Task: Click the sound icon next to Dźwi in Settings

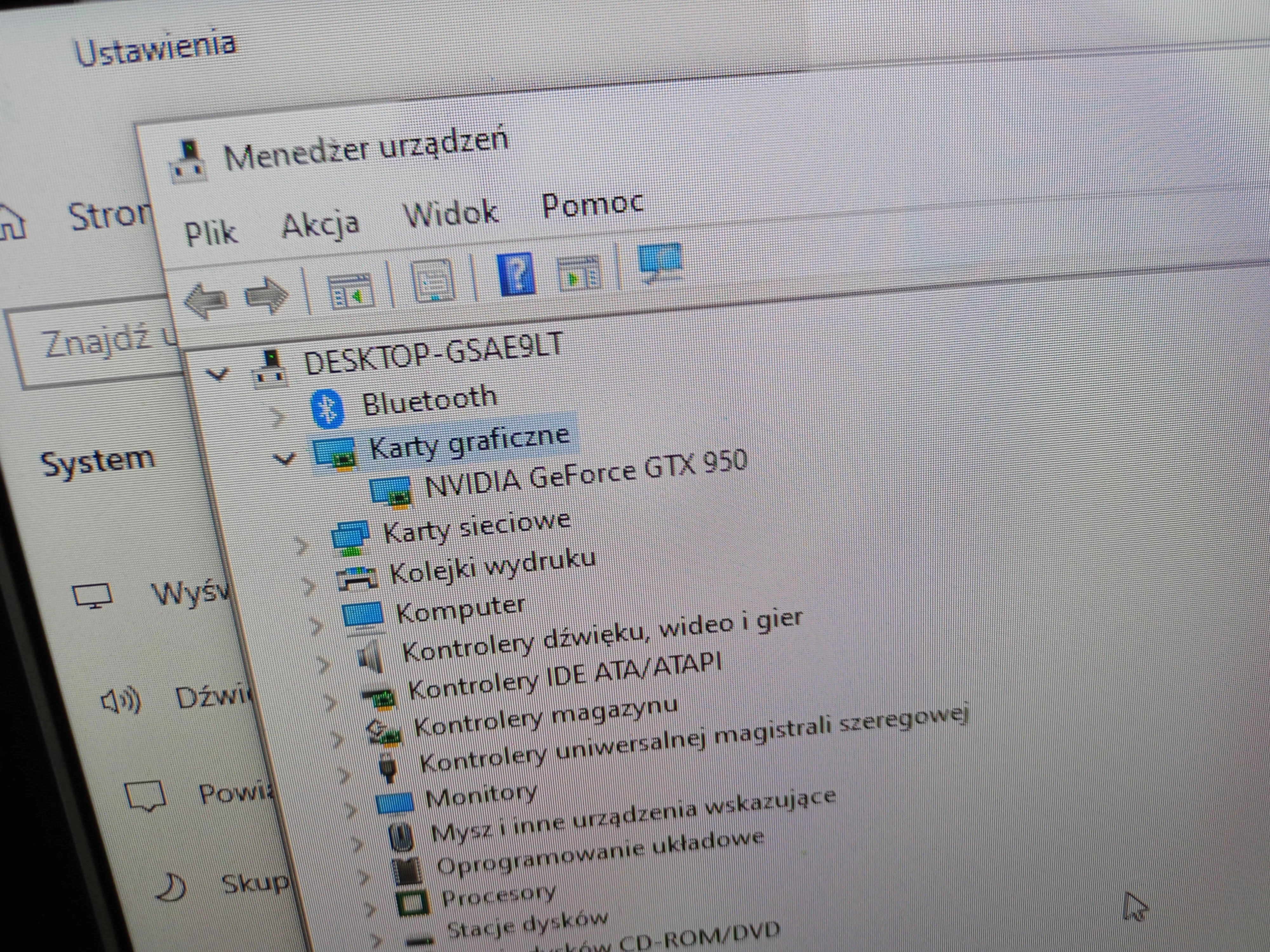Action: point(121,701)
